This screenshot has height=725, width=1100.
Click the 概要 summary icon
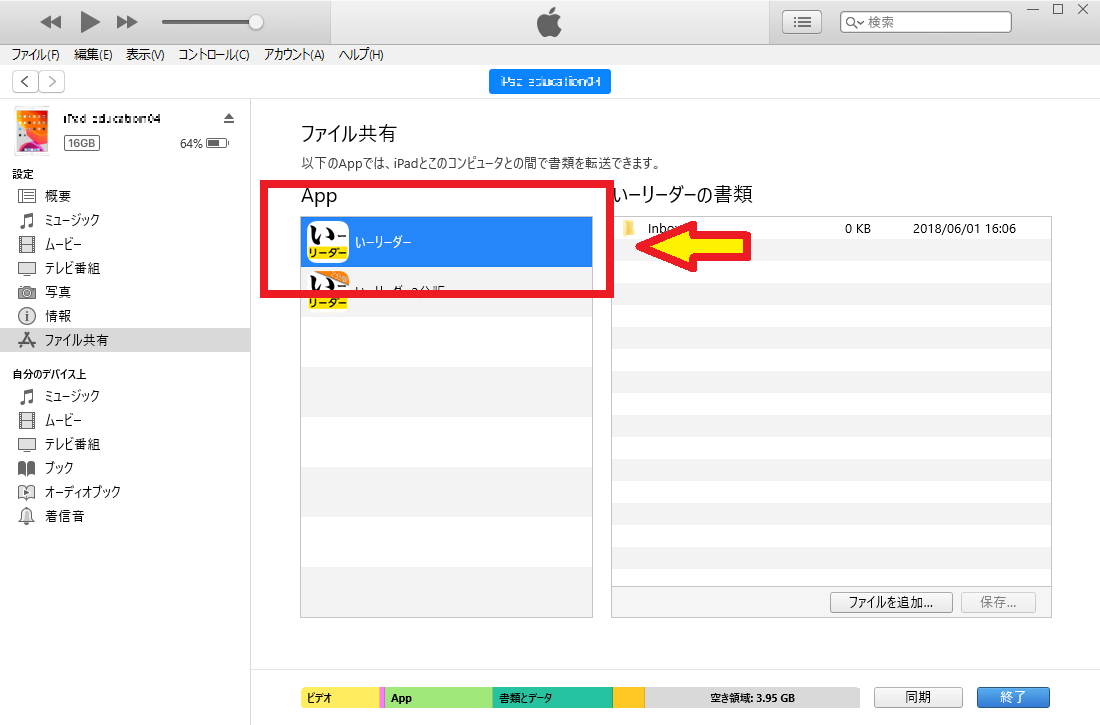click(27, 196)
